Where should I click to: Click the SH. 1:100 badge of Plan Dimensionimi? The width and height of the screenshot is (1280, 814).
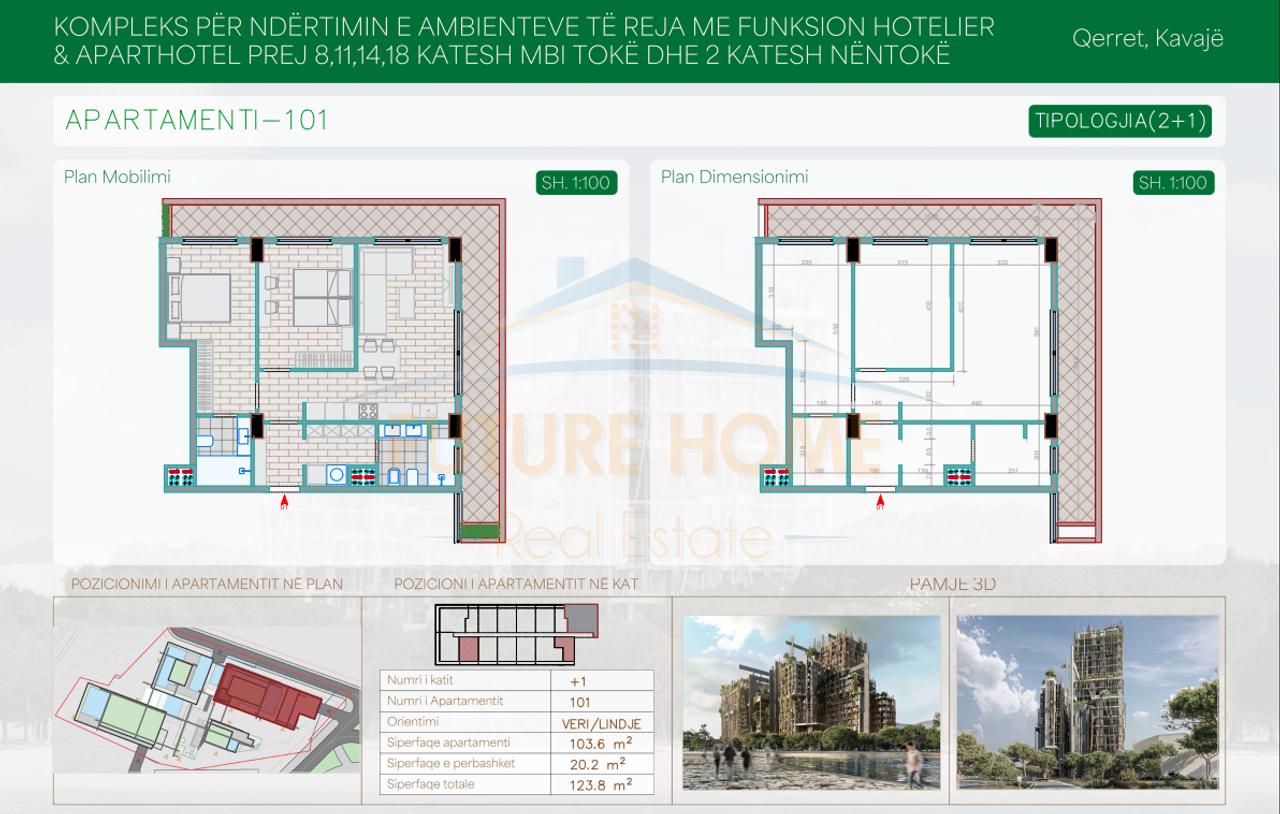[x=1175, y=182]
